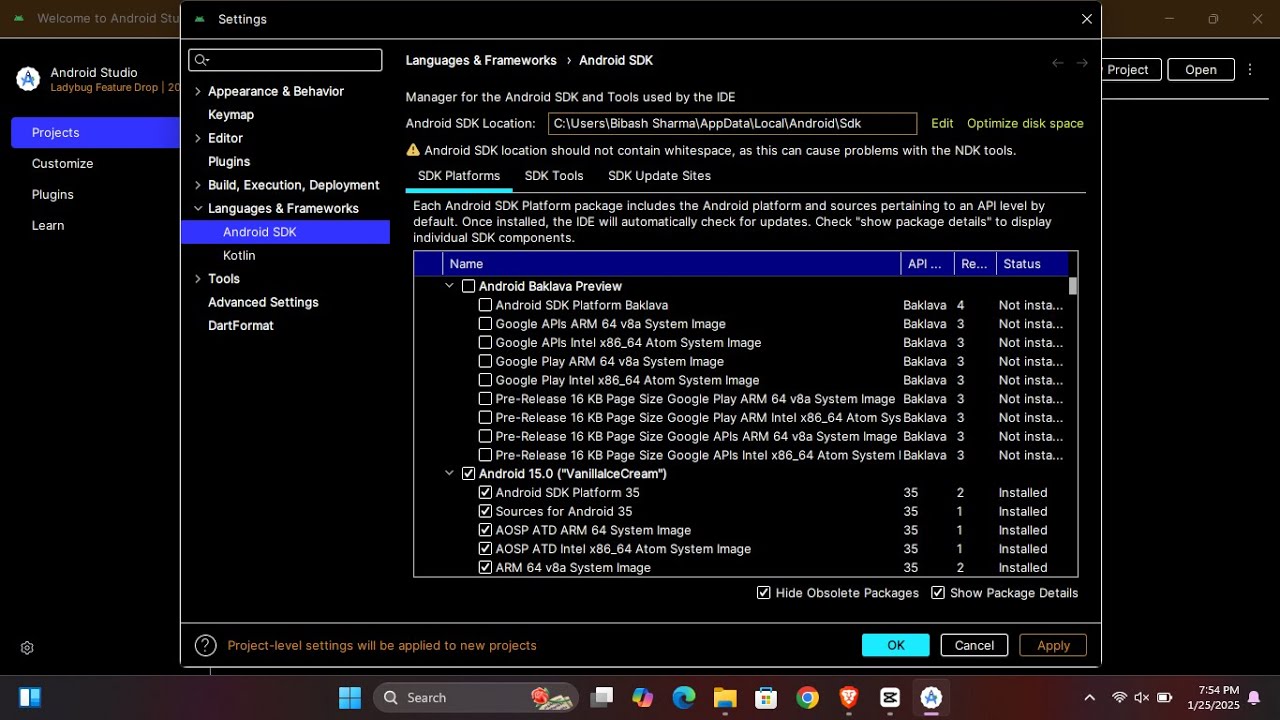Open Windows widgets from the taskbar
The image size is (1280, 720).
30,697
